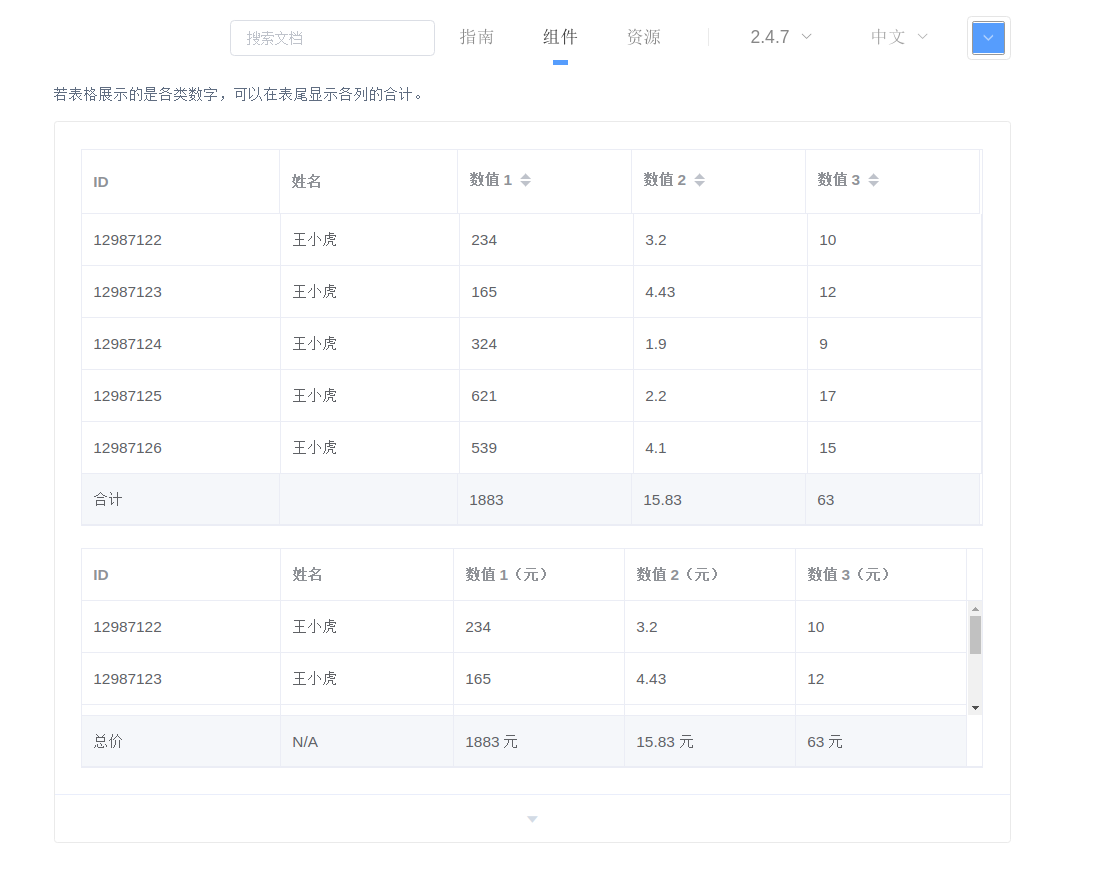The height and width of the screenshot is (891, 1117).
Task: Click the first table's 姓名 header
Action: [x=369, y=182]
